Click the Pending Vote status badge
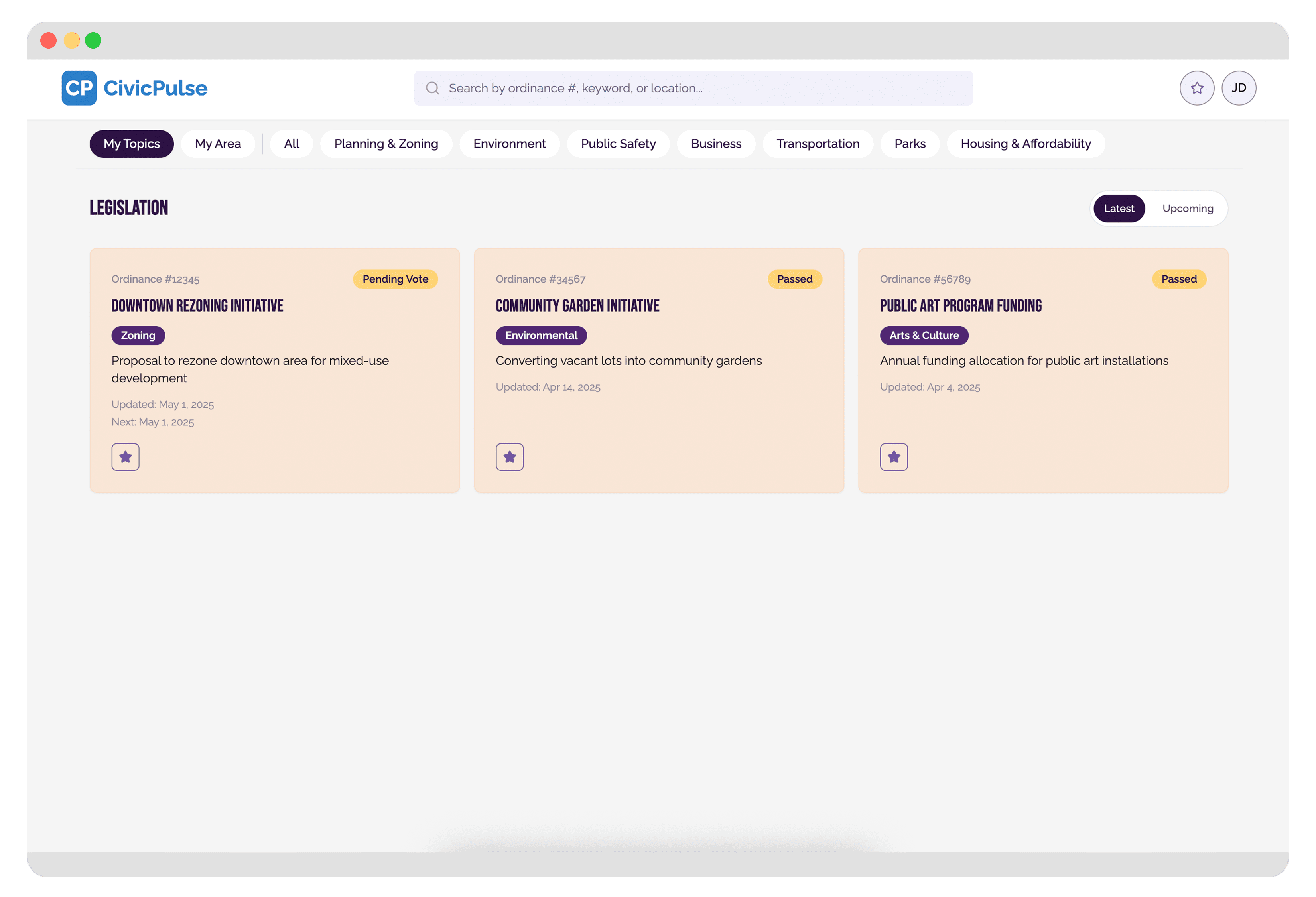 pos(395,279)
